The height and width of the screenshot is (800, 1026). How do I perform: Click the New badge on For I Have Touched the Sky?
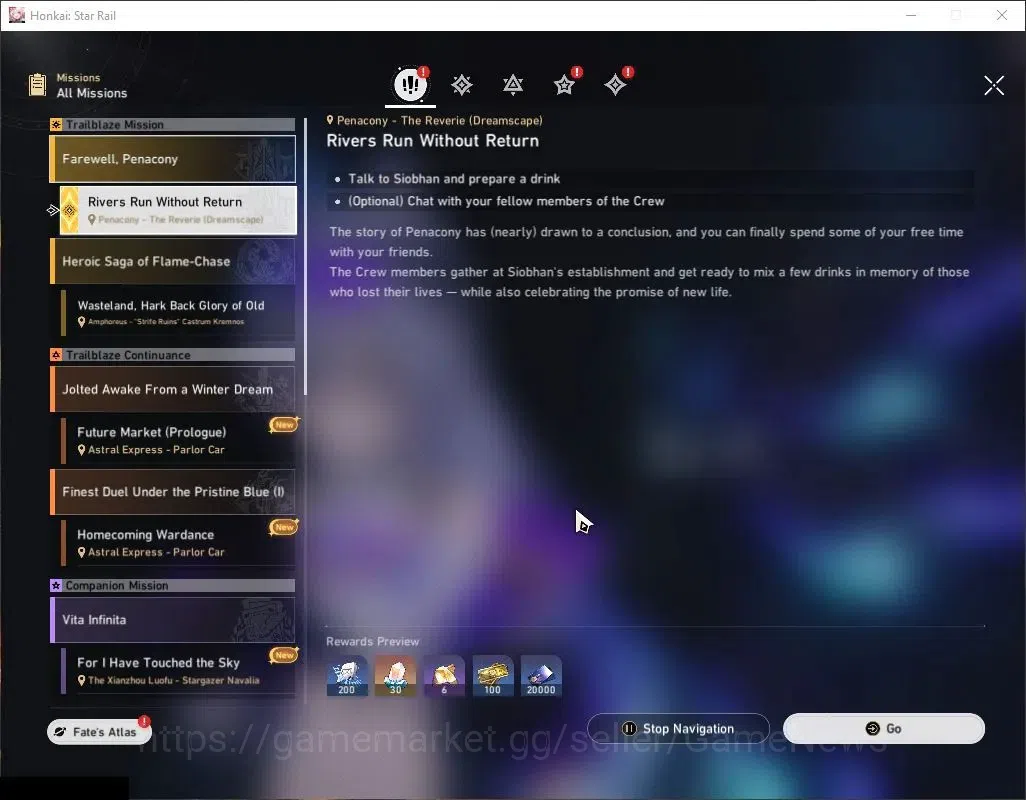[284, 655]
